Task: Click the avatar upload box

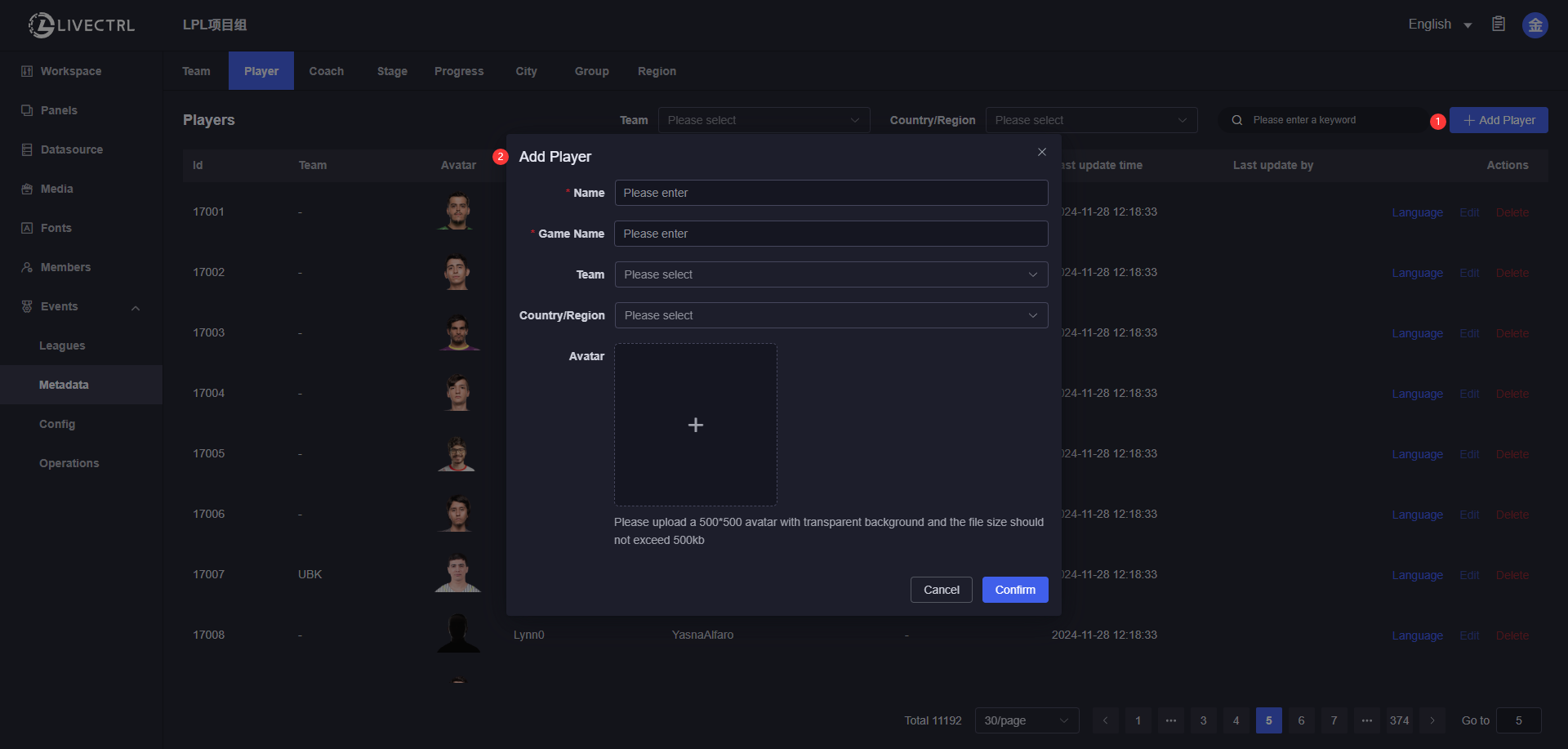Action: coord(695,425)
